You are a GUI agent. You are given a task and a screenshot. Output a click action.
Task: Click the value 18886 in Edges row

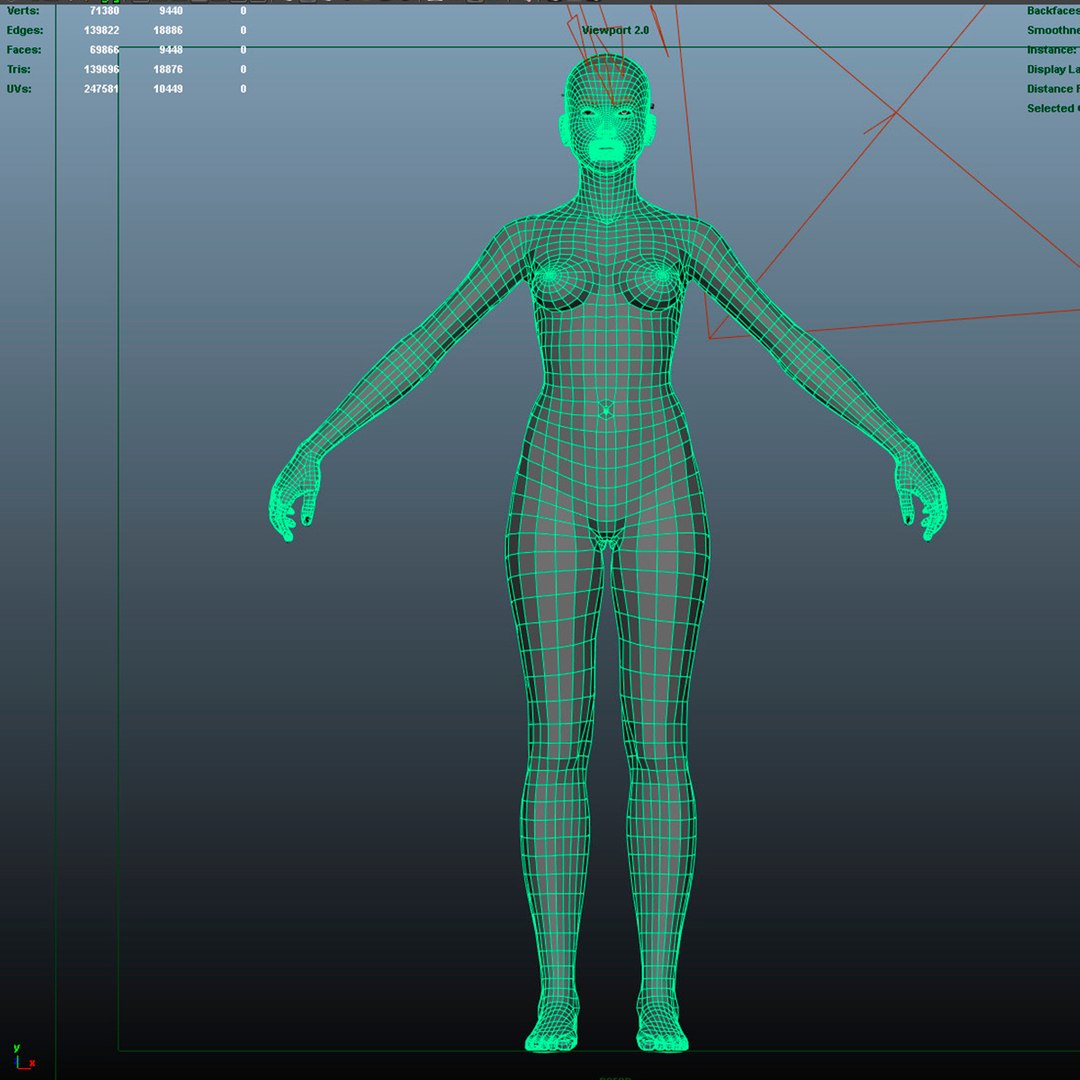[x=168, y=30]
